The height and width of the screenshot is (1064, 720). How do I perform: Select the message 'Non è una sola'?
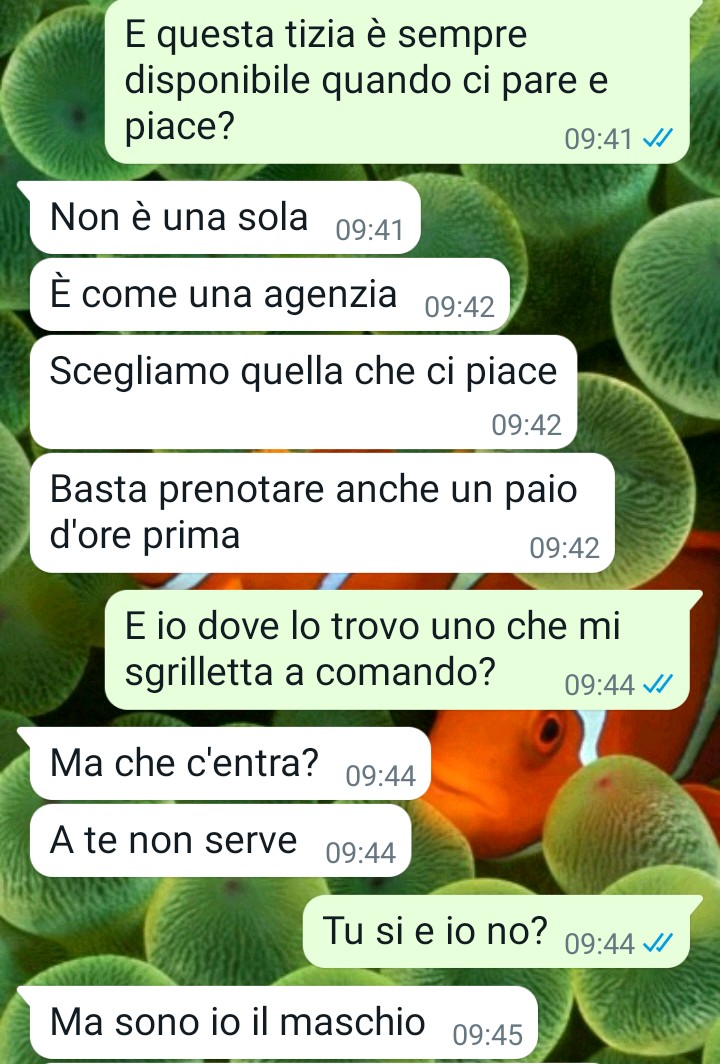(x=225, y=218)
